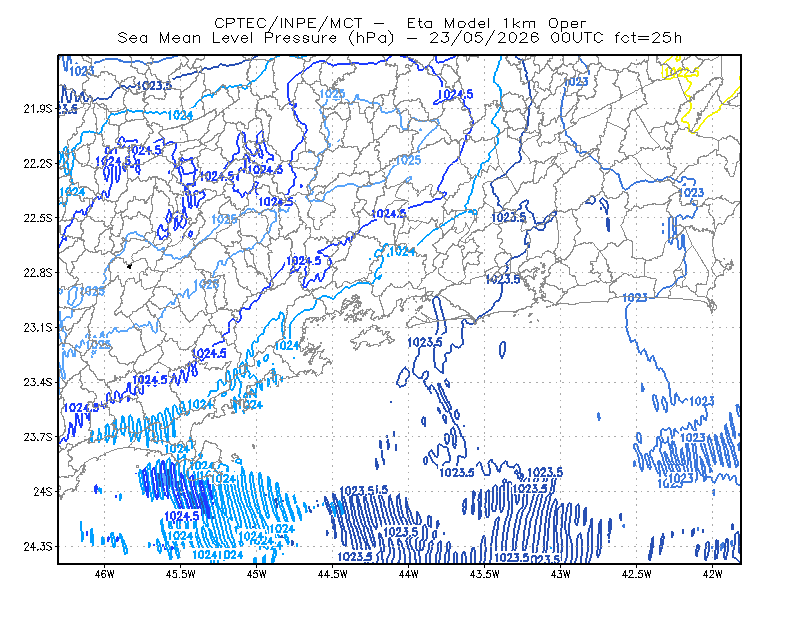Click the 24.3S latitude axis label
800x618 pixels.
tap(38, 547)
